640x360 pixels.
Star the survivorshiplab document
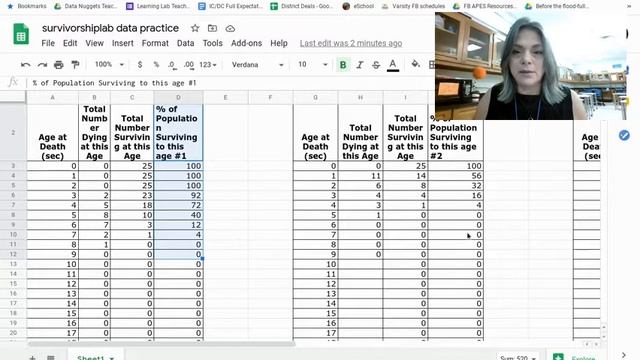(x=195, y=28)
